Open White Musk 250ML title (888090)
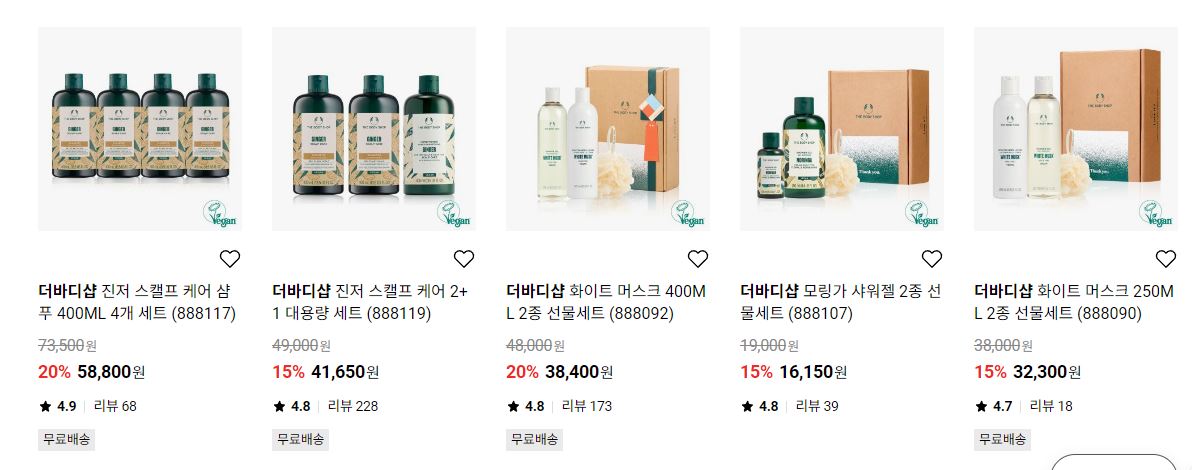1192x470 pixels. pos(1075,302)
